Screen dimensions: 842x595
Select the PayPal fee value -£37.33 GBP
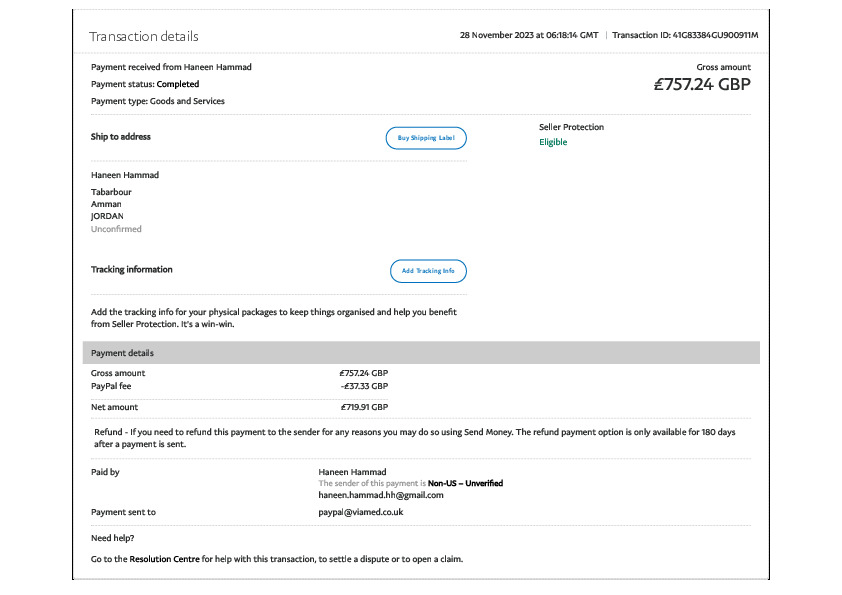point(363,385)
